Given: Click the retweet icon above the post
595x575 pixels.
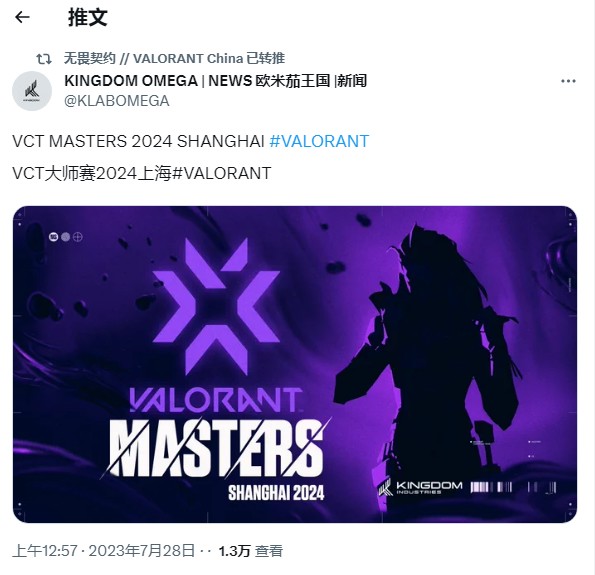Looking at the screenshot, I should click(44, 59).
